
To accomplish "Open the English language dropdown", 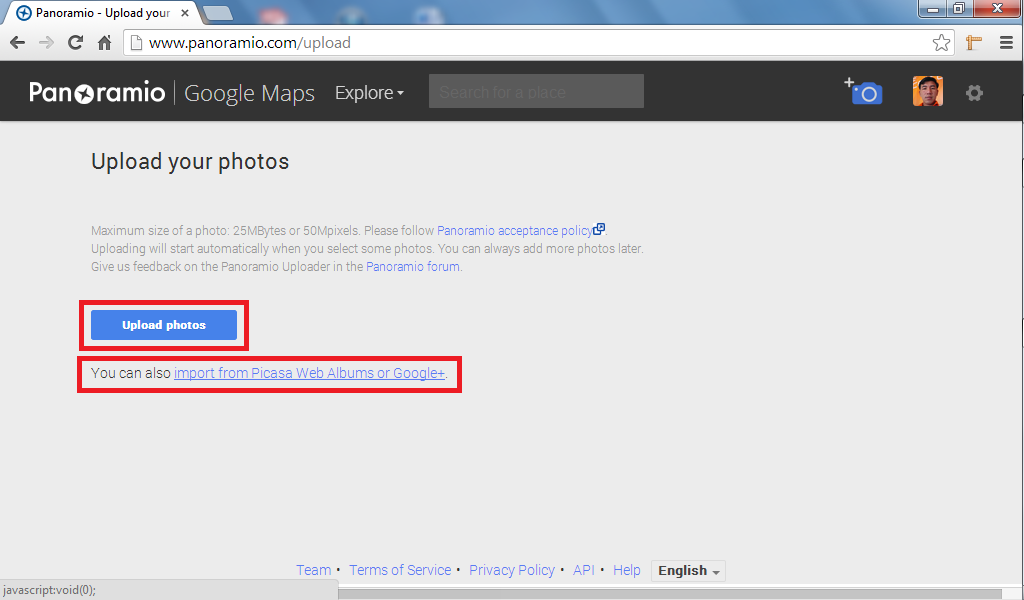I will point(688,571).
